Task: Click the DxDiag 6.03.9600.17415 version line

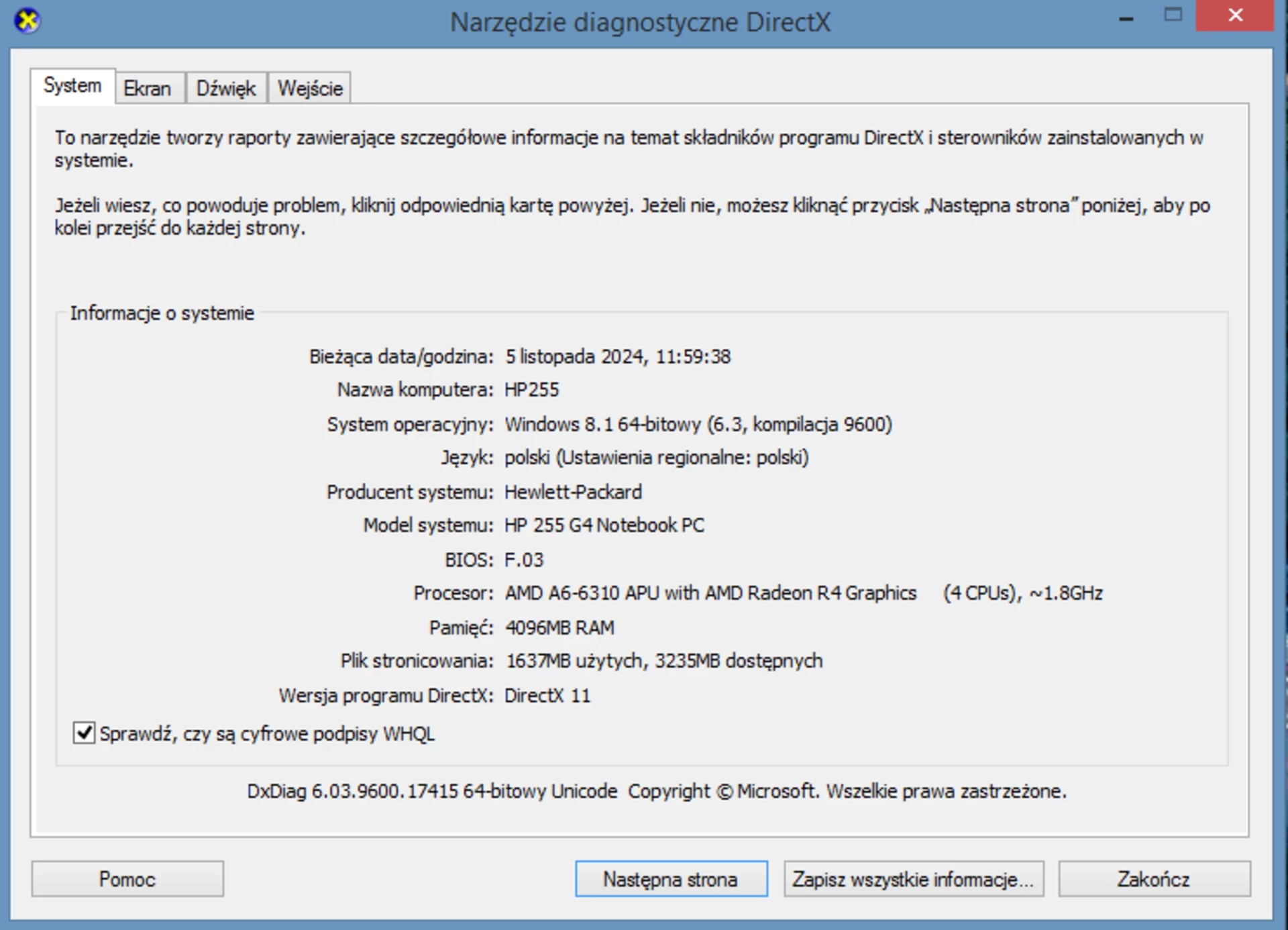Action: 657,791
